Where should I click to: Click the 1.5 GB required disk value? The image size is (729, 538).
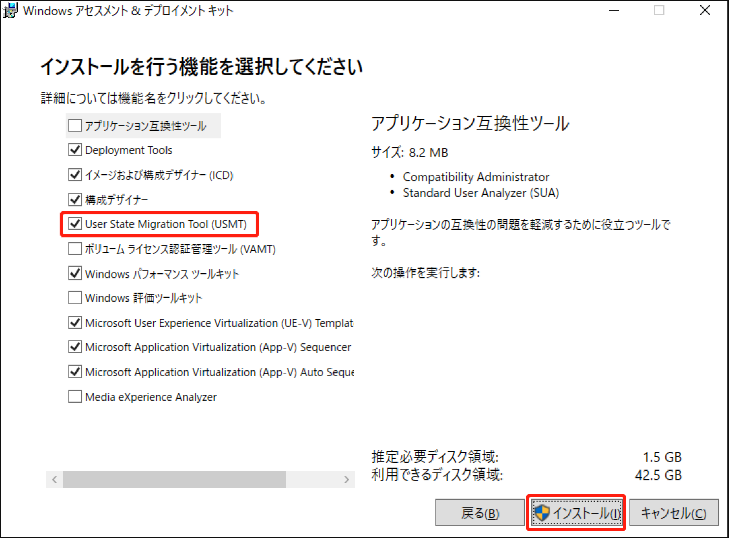click(662, 457)
